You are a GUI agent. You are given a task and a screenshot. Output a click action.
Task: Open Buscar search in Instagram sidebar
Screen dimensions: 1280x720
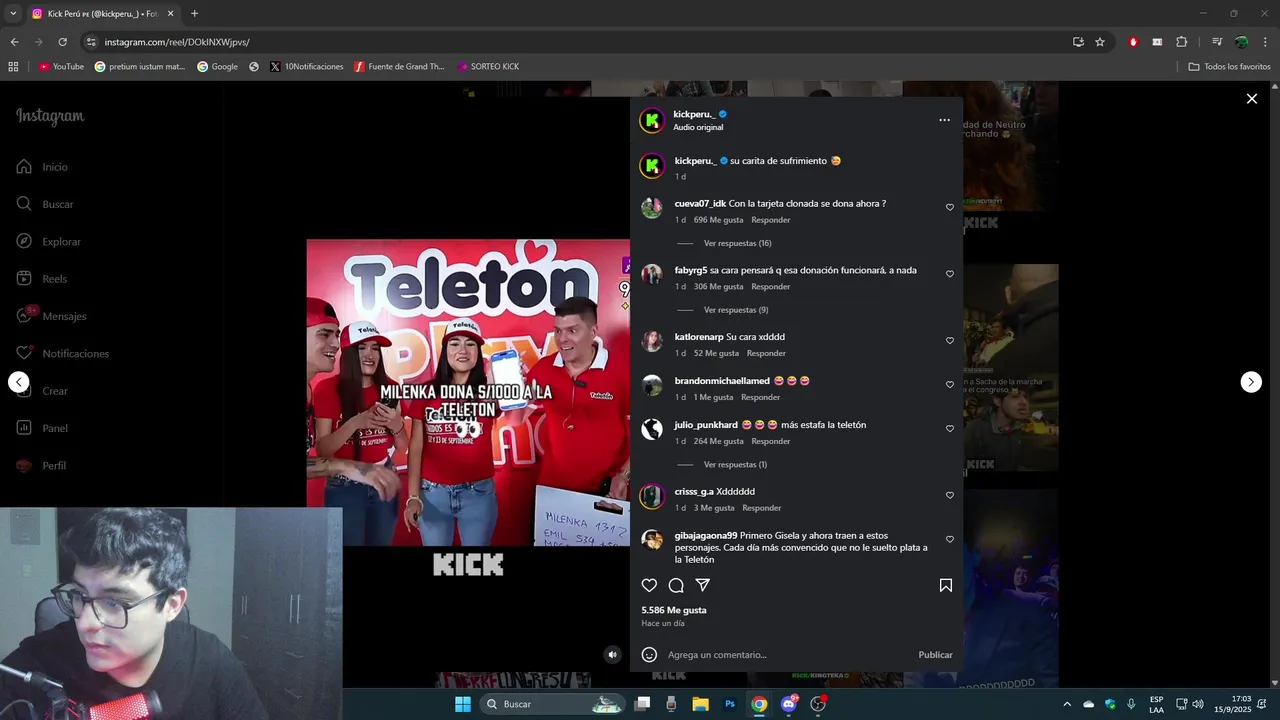24,204
